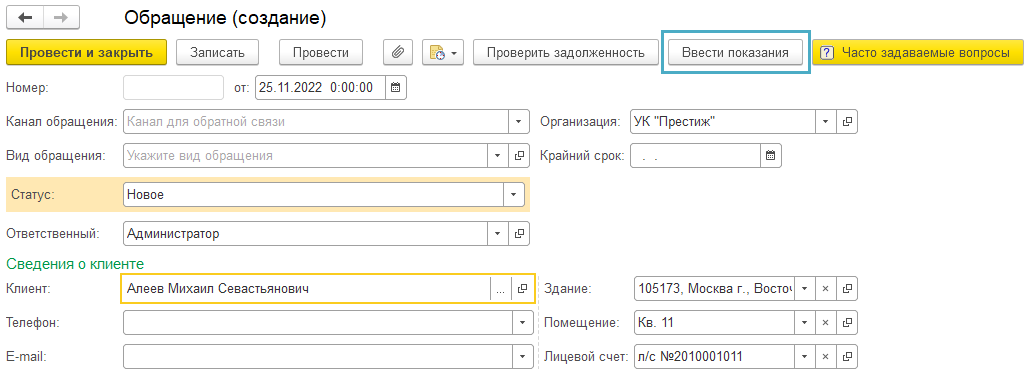This screenshot has width=1033, height=378.
Task: Open the Помещение record with its open icon
Action: [847, 323]
